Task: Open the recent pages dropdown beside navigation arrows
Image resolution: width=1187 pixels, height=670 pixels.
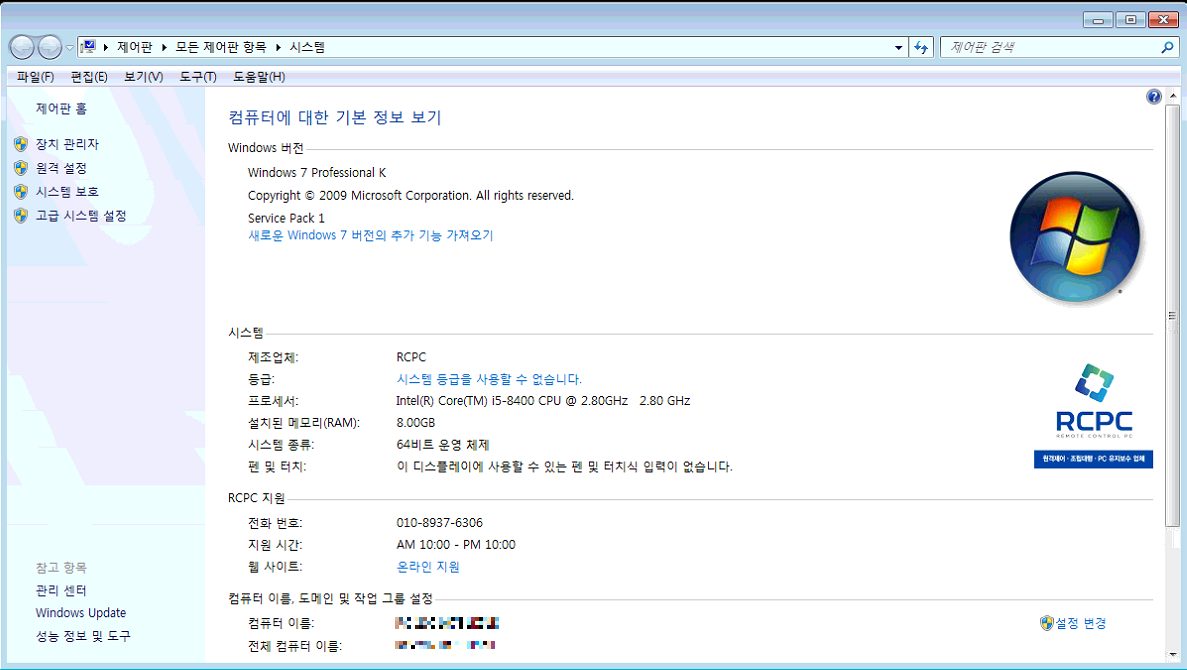Action: (x=69, y=48)
